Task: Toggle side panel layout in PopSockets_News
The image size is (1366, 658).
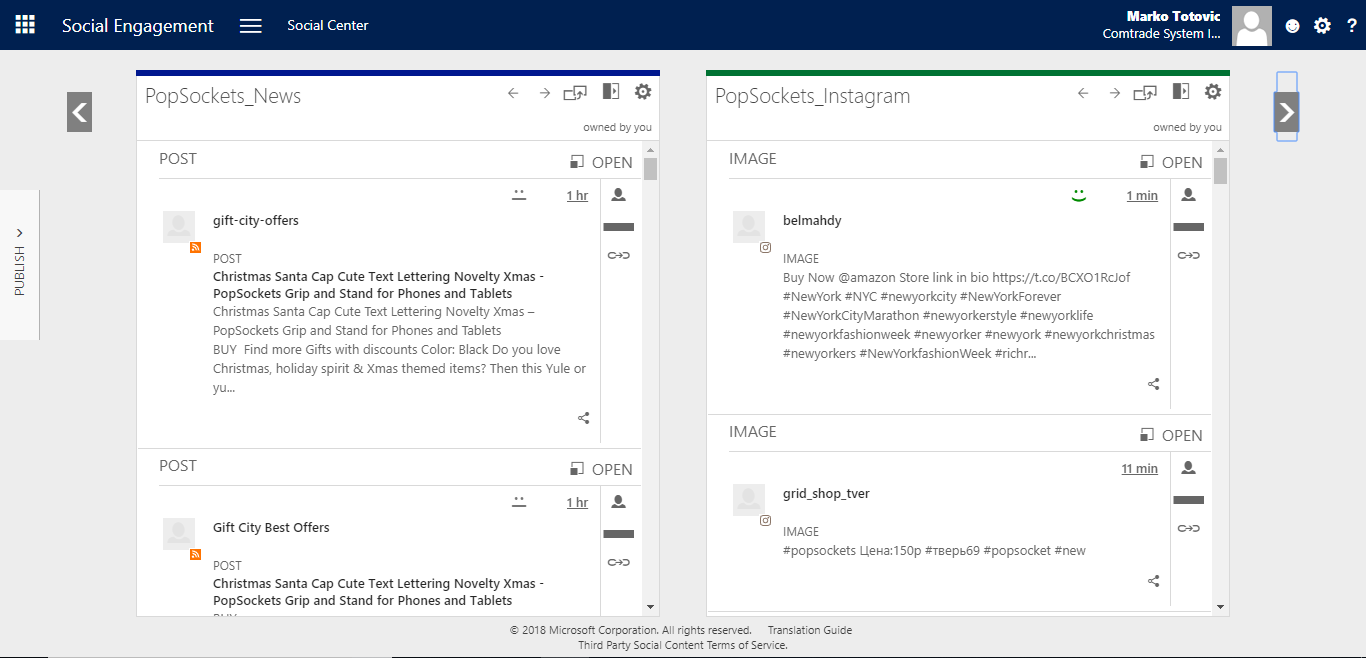Action: click(x=610, y=92)
